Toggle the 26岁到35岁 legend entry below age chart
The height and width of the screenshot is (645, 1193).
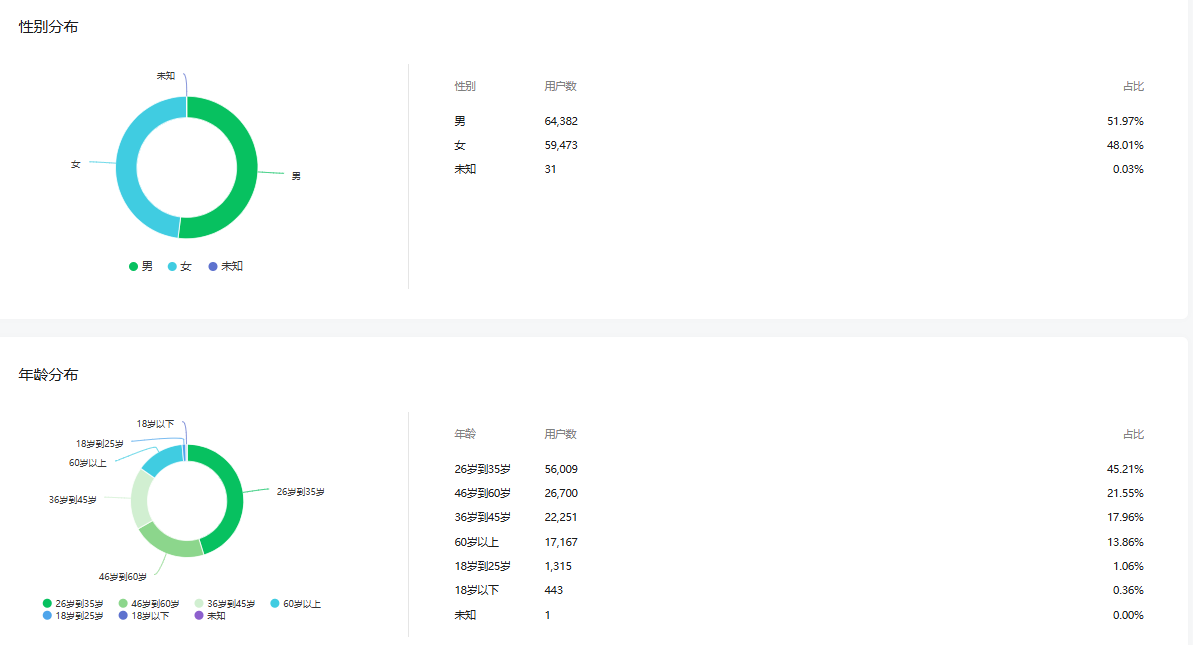72,604
